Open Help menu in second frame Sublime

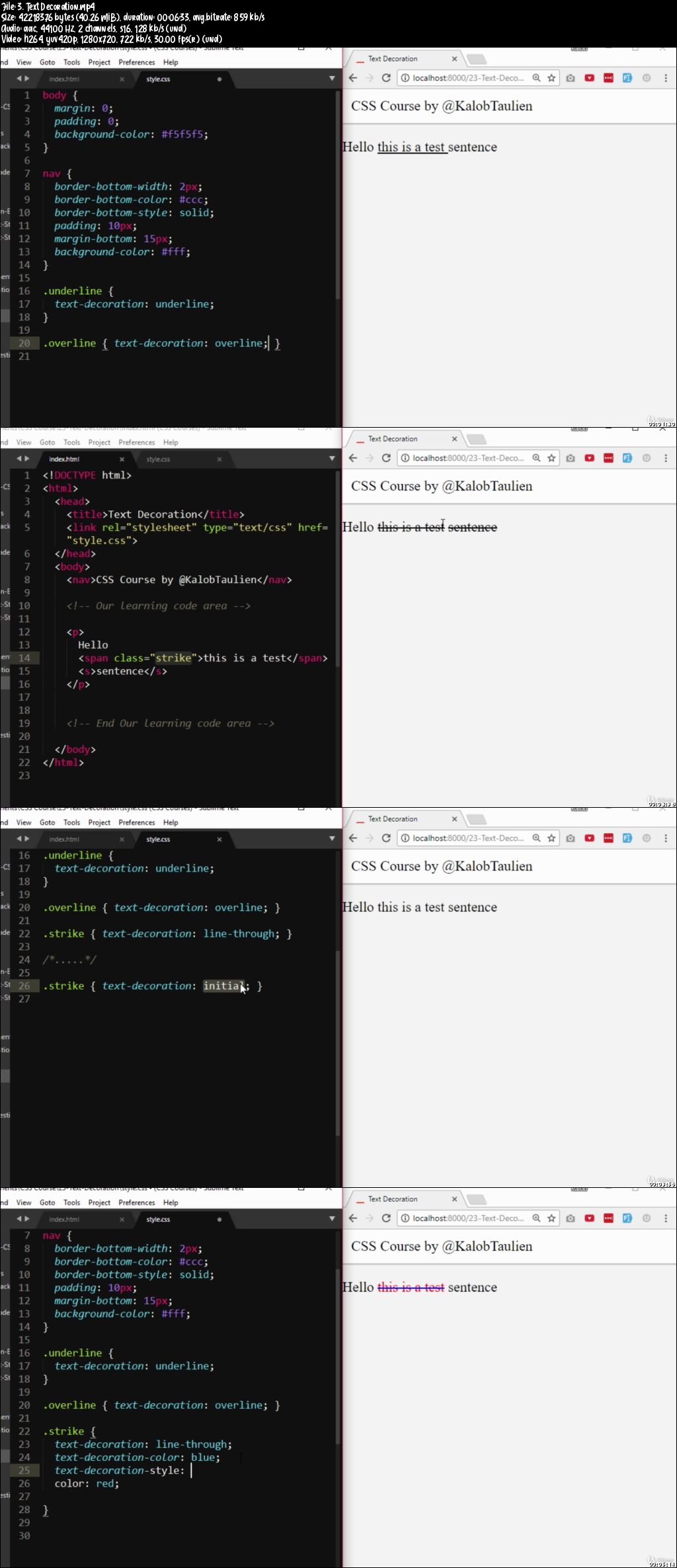coord(171,443)
